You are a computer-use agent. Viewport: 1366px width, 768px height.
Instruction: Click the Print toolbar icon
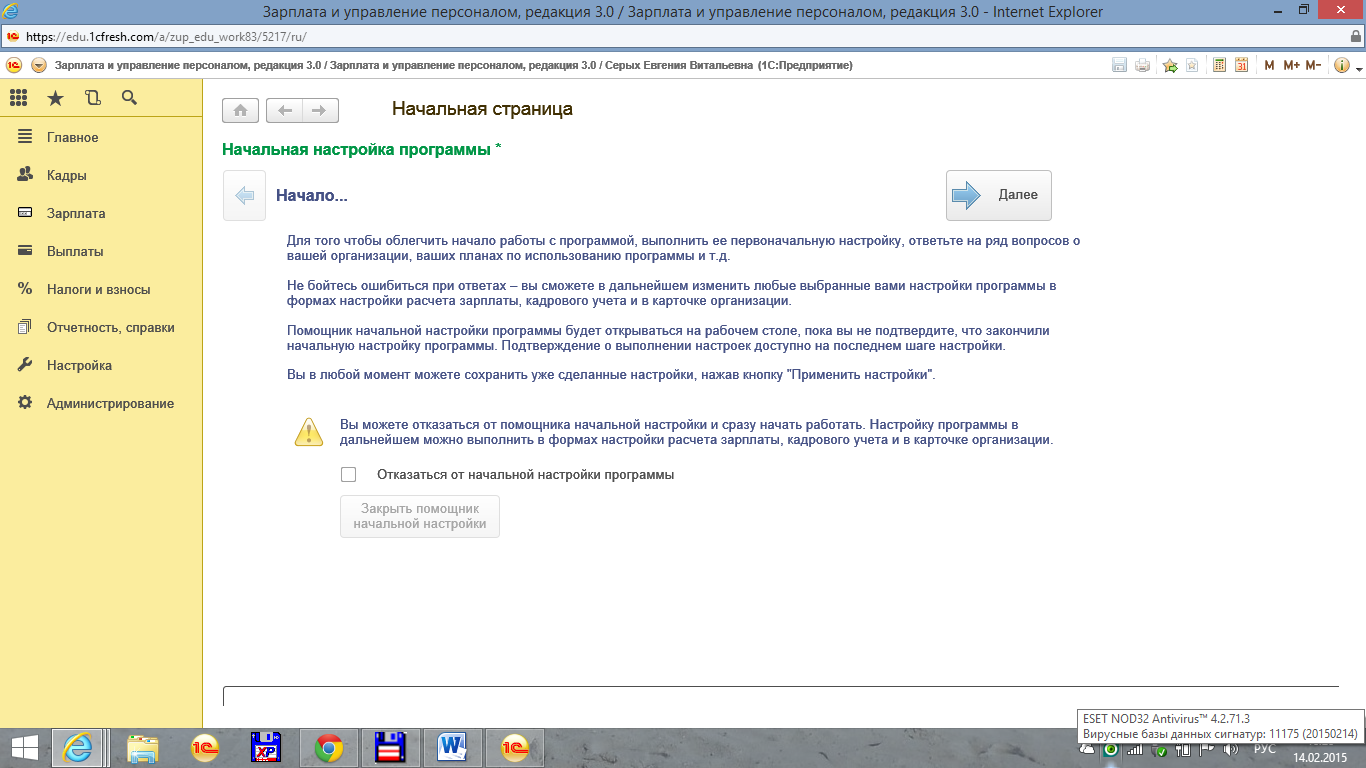coord(1142,65)
